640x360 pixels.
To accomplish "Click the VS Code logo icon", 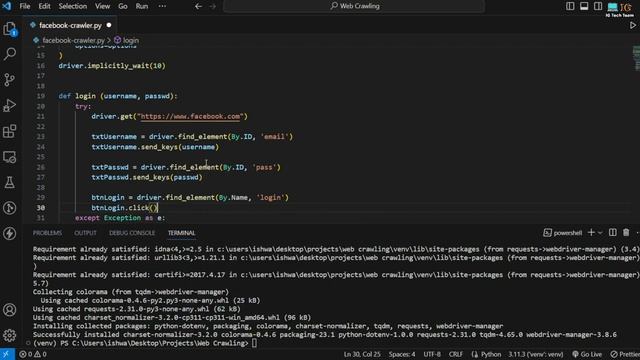I will 7,6.
